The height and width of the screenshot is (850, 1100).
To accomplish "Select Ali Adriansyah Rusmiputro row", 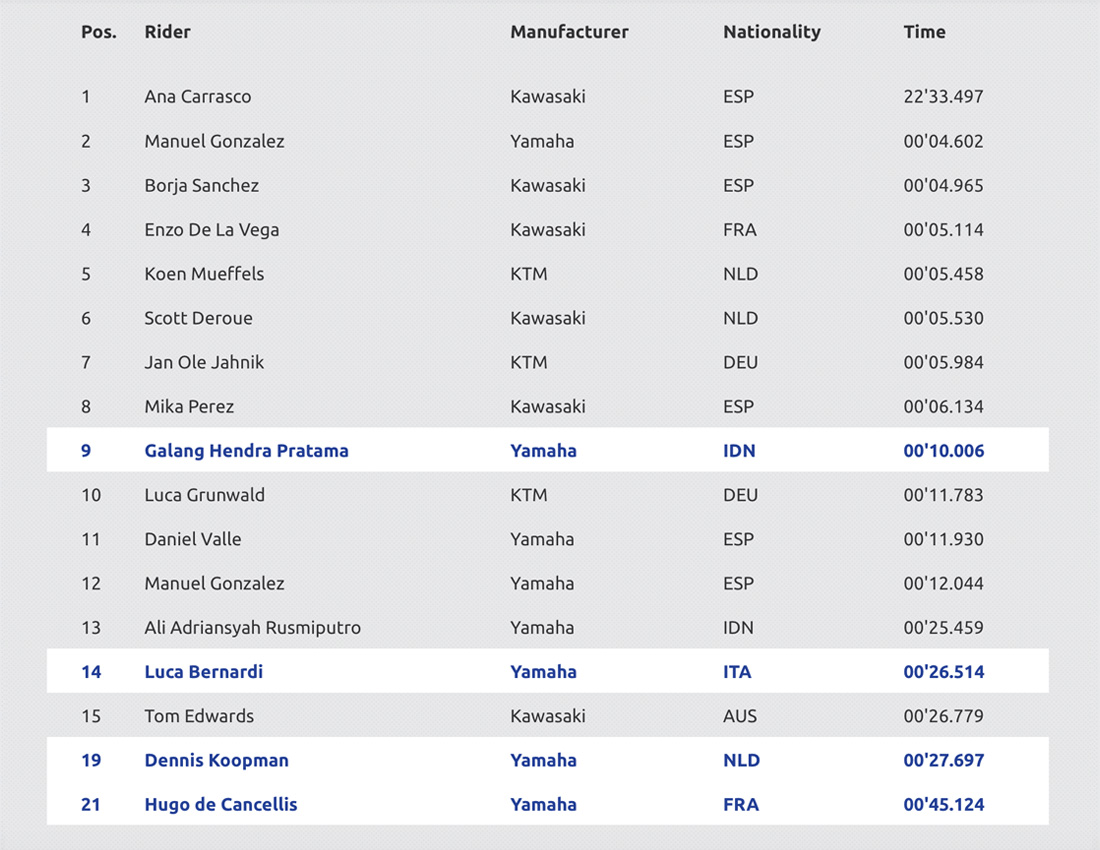I will click(x=548, y=627).
